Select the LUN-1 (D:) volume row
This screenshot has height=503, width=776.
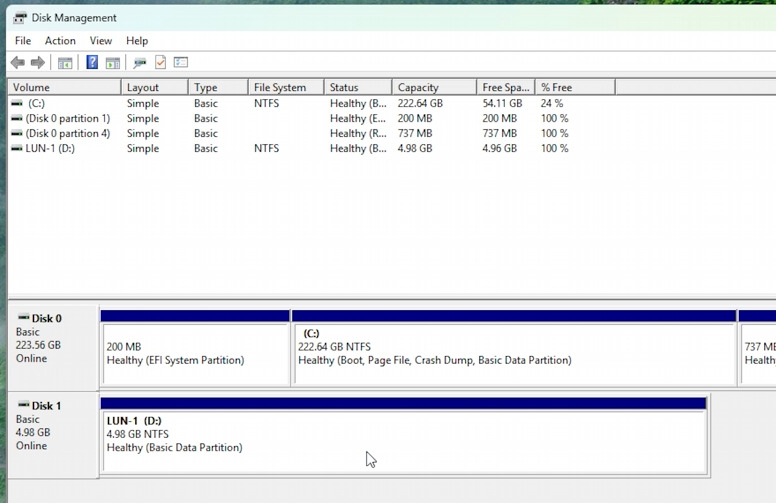312,148
